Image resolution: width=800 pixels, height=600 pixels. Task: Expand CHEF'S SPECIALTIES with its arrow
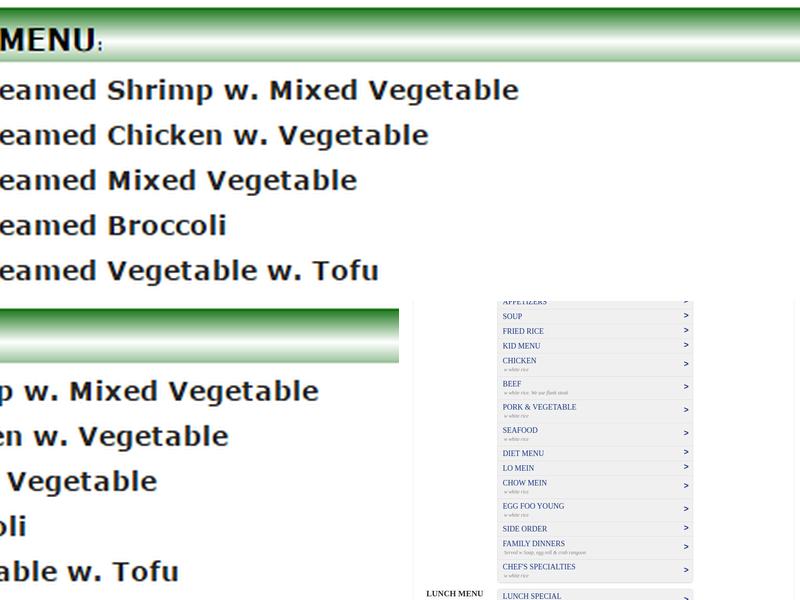tap(686, 570)
